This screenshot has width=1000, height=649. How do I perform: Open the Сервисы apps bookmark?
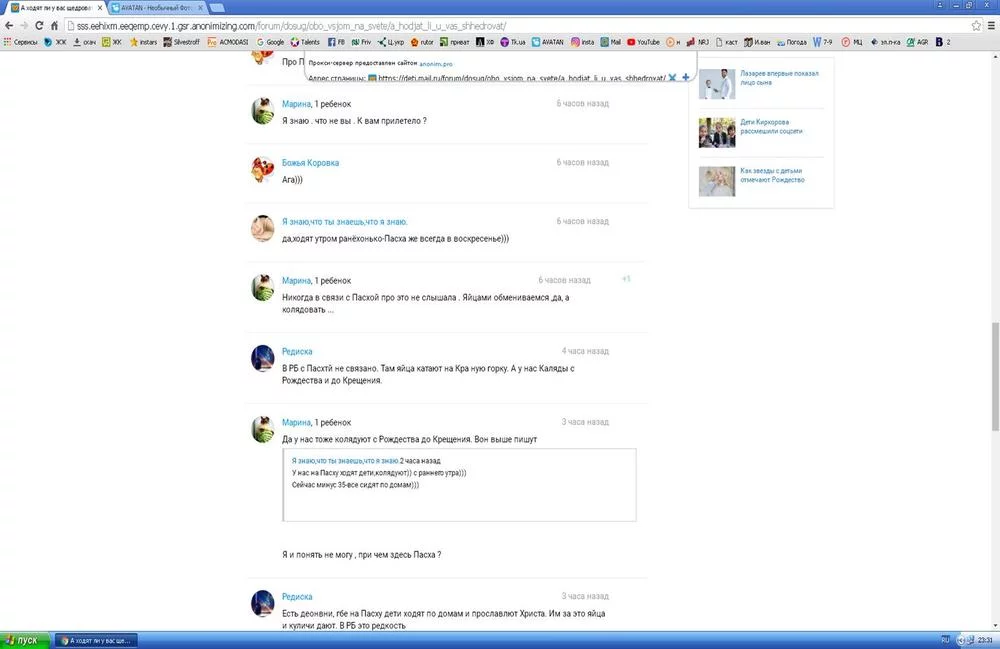pos(21,42)
